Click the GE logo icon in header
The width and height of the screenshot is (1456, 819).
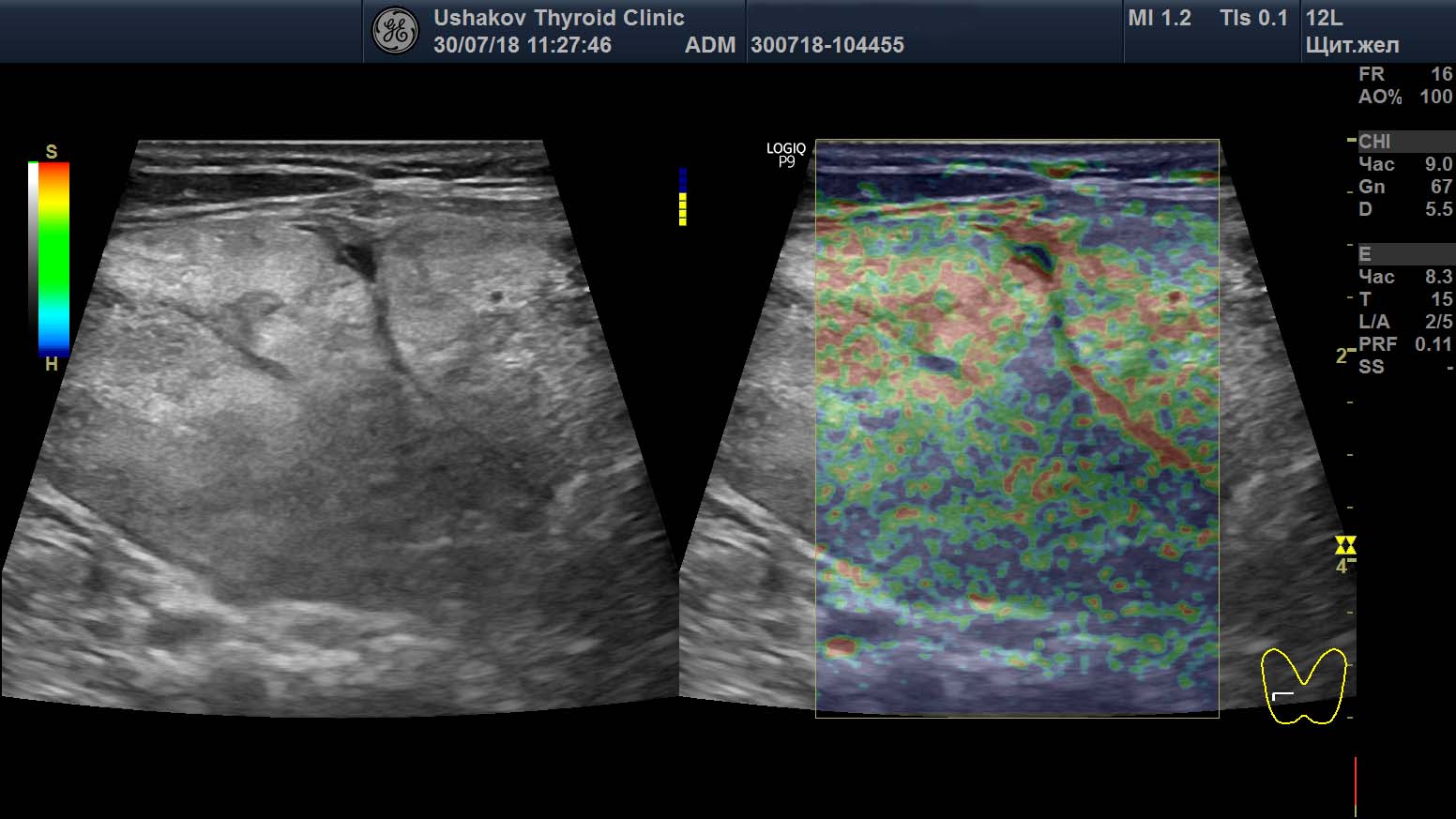[395, 32]
